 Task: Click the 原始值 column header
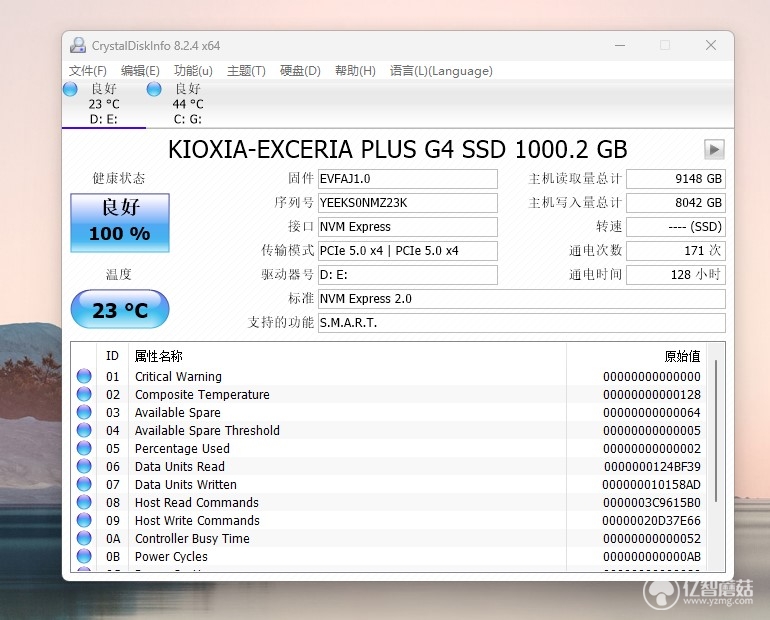click(682, 356)
